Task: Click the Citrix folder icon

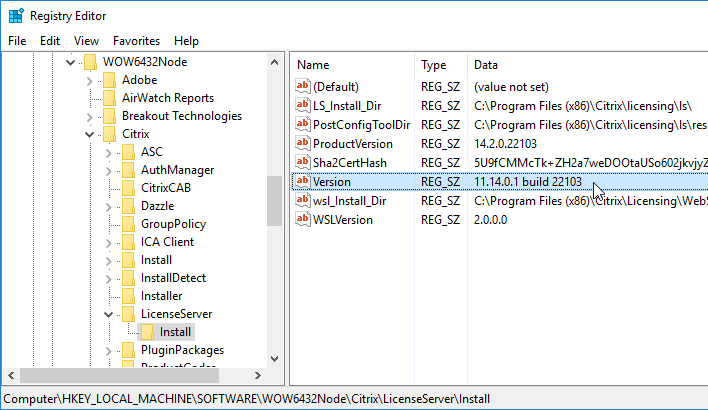Action: coord(109,134)
